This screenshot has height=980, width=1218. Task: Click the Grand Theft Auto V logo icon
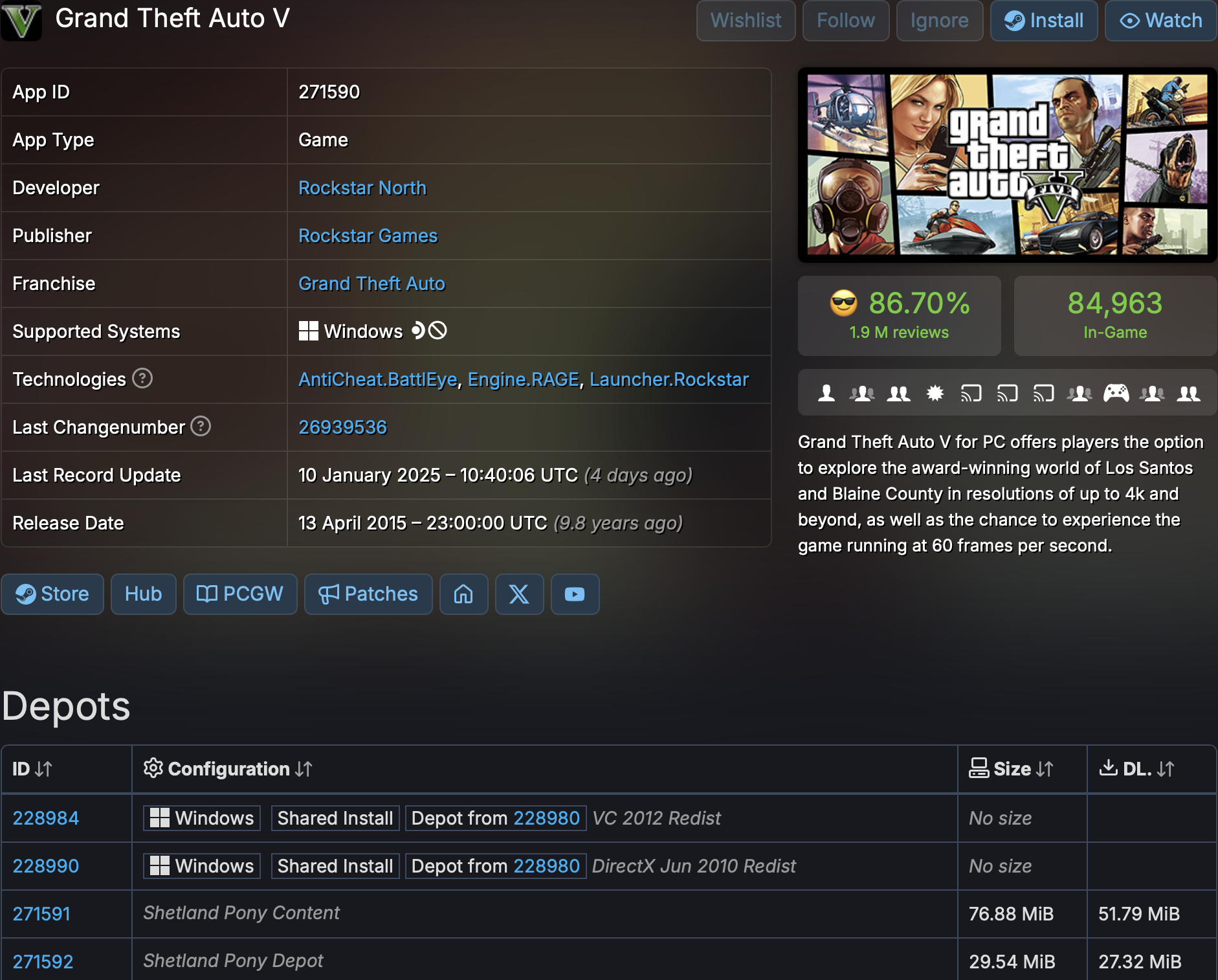coord(21,20)
